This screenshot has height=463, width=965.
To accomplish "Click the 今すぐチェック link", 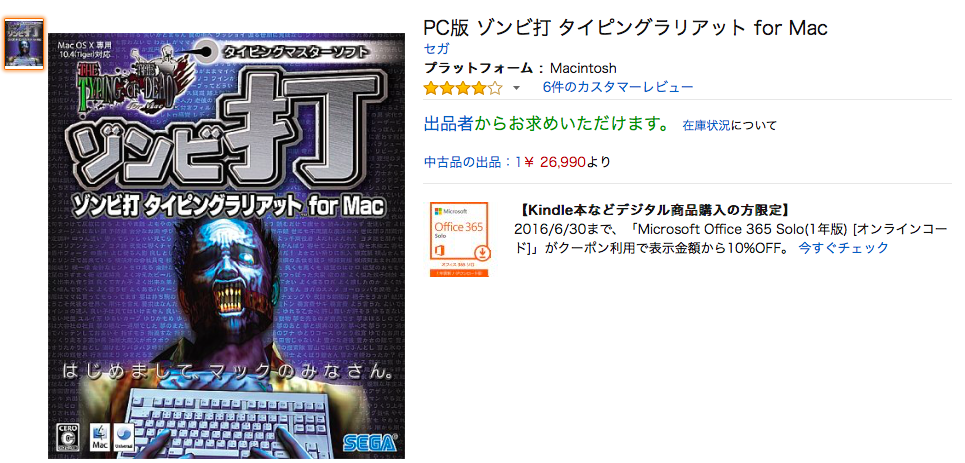I will tap(843, 248).
